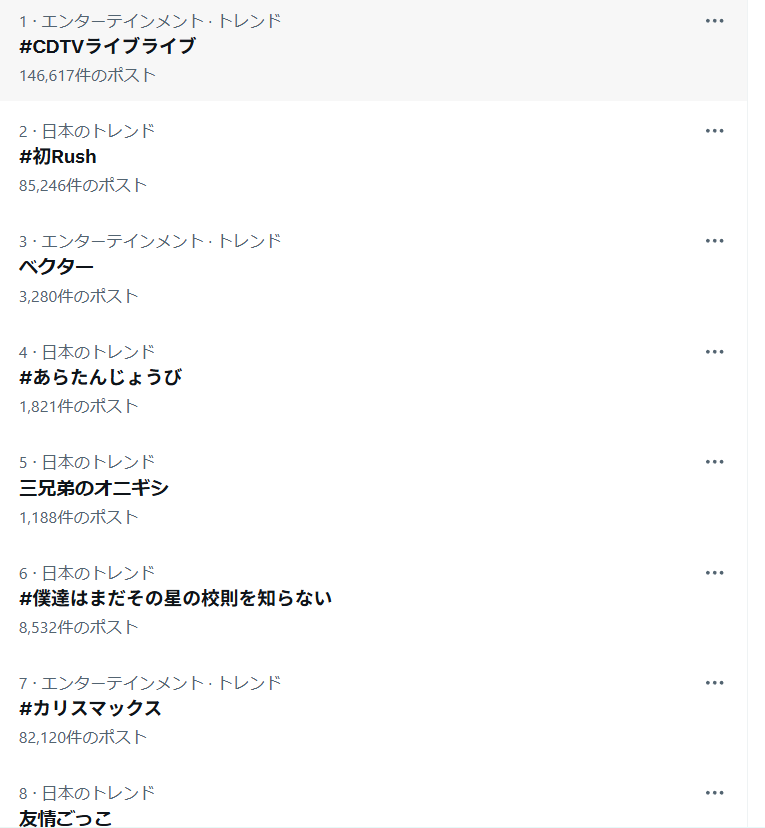Click the 8,532件のポスト count text

click(78, 627)
